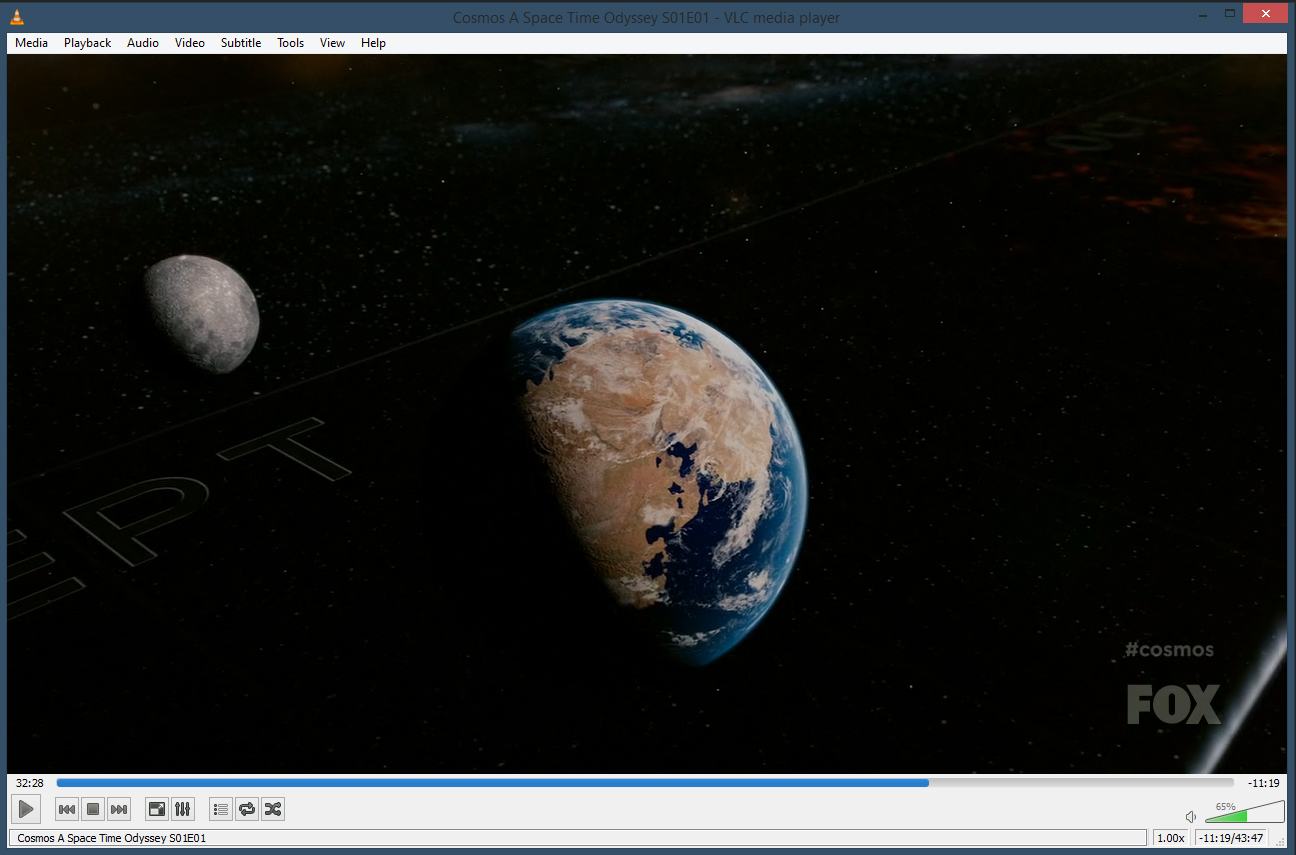Close the VLC media player window
Viewport: 1296px width, 855px height.
pyautogui.click(x=1265, y=14)
